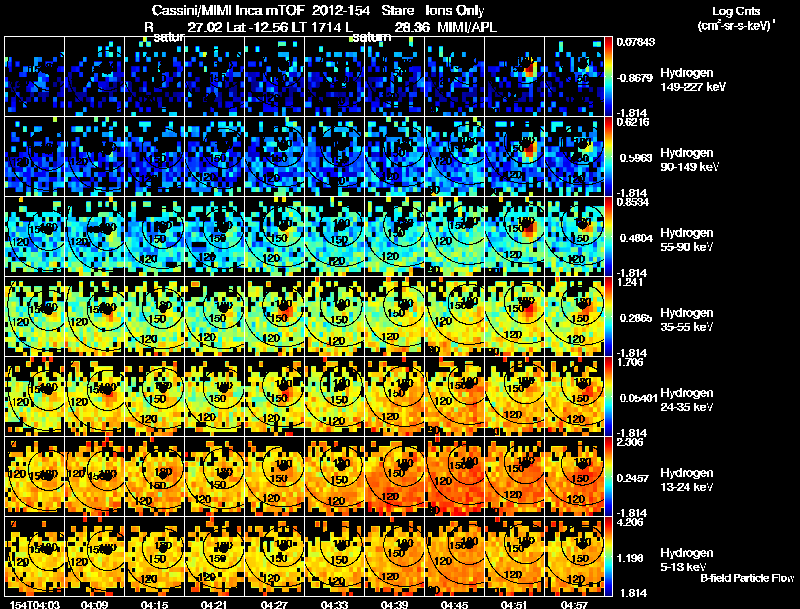Screen dimensions: 800x609
Task: Click the 'Log Cnts' scale heading
Action: pyautogui.click(x=736, y=11)
